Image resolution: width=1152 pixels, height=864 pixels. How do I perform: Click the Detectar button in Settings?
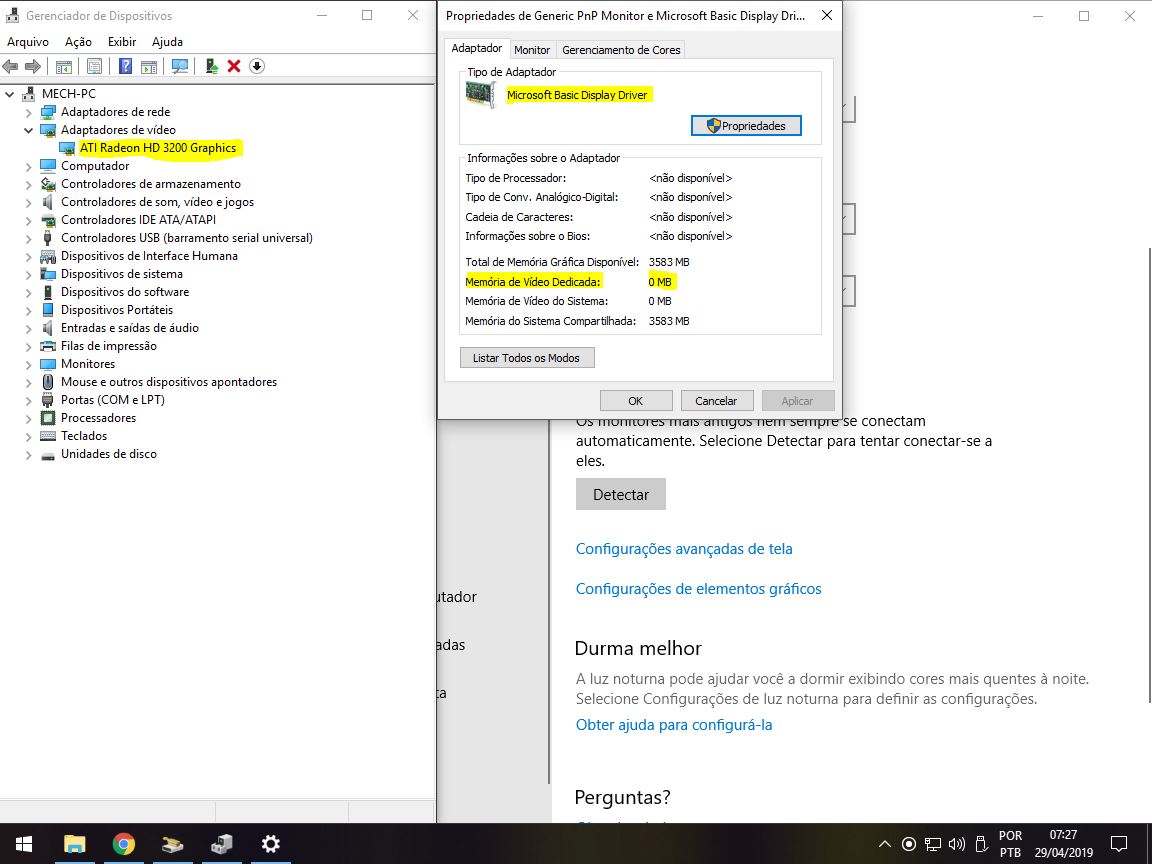pyautogui.click(x=621, y=494)
